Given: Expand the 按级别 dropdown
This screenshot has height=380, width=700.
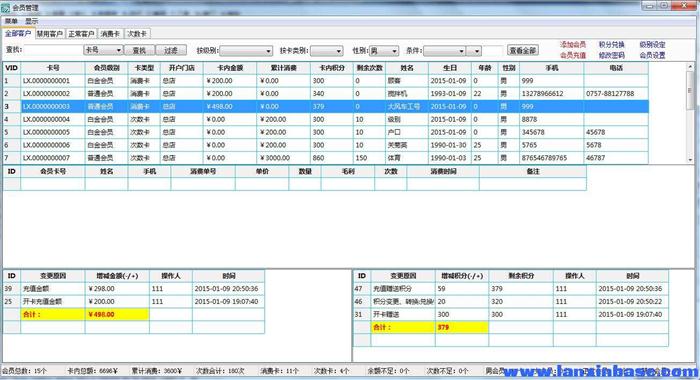Looking at the screenshot, I should coord(246,51).
